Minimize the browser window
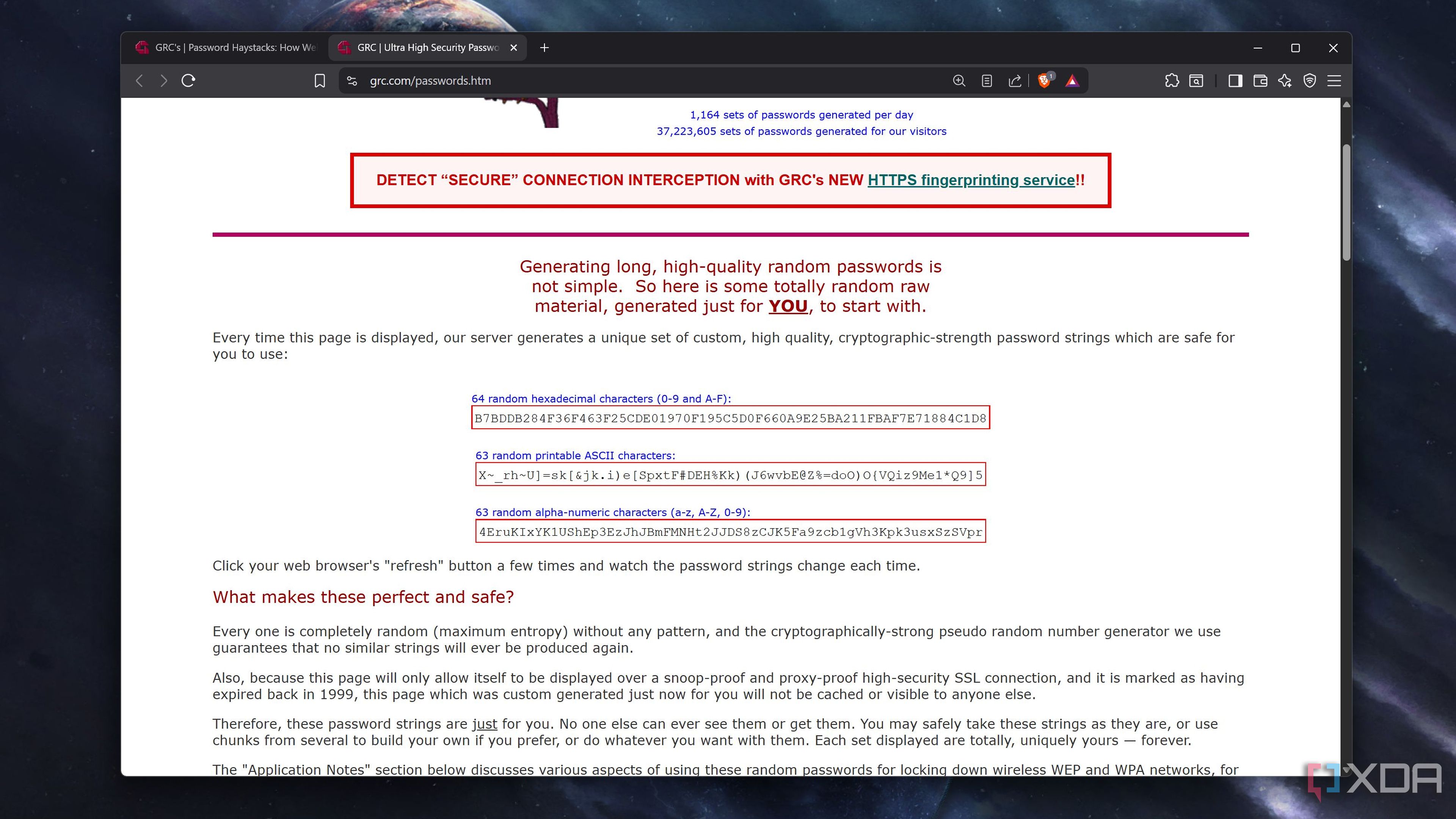 [x=1258, y=48]
